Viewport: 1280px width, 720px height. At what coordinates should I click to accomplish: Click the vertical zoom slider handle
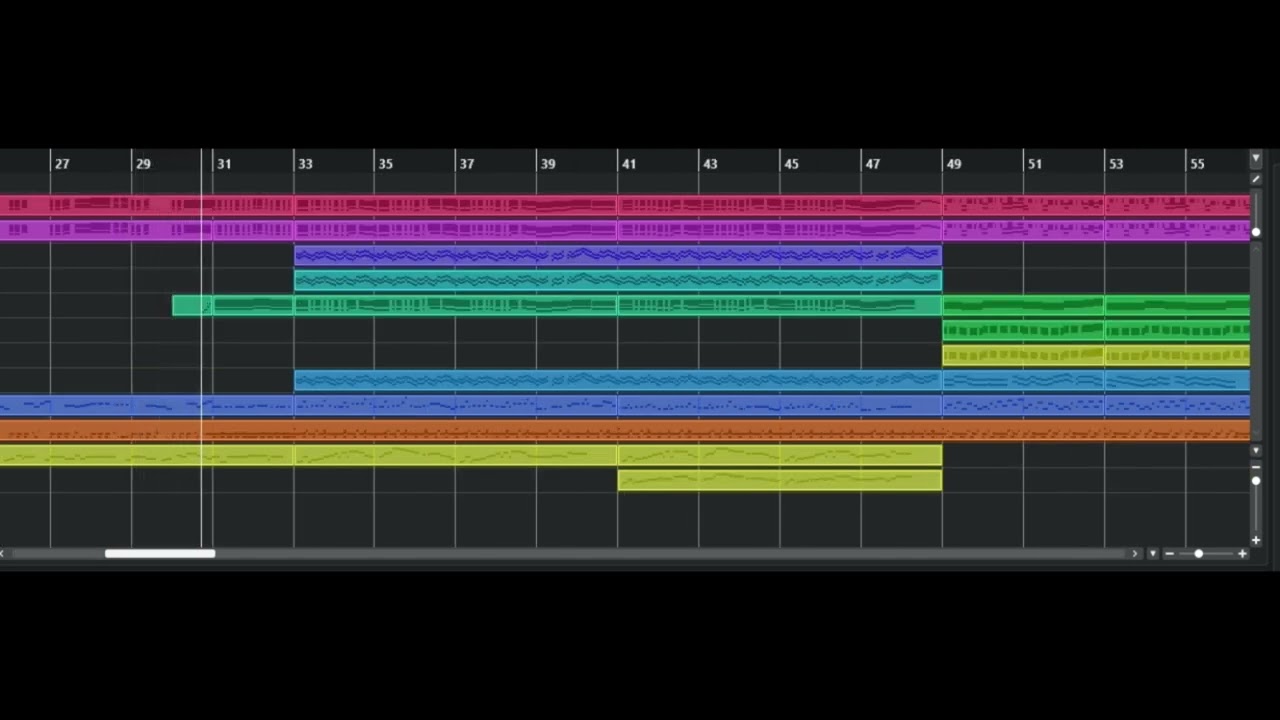tap(1256, 481)
